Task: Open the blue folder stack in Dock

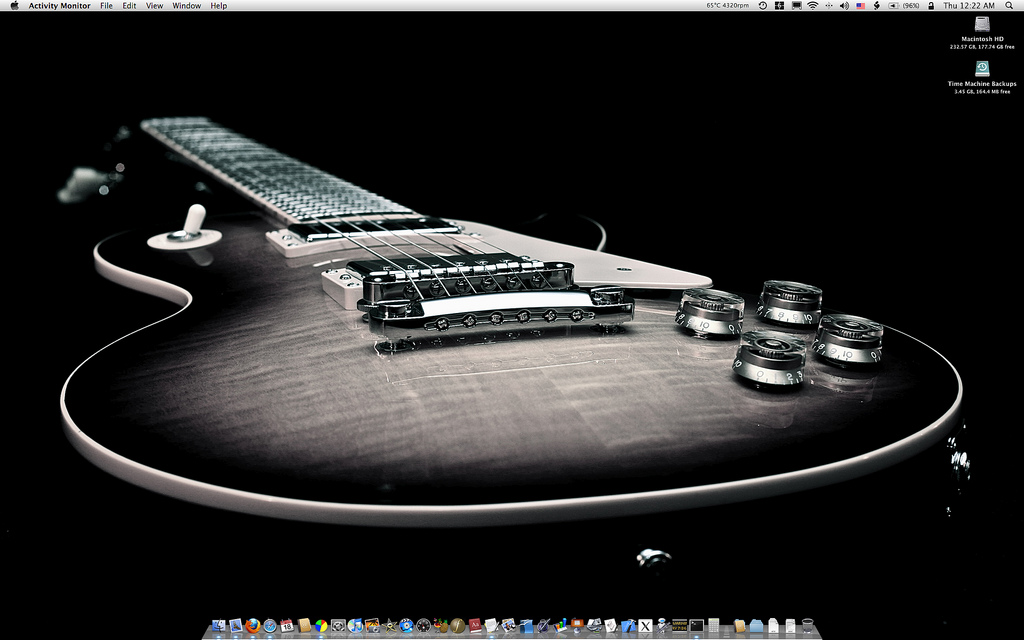Action: [756, 626]
